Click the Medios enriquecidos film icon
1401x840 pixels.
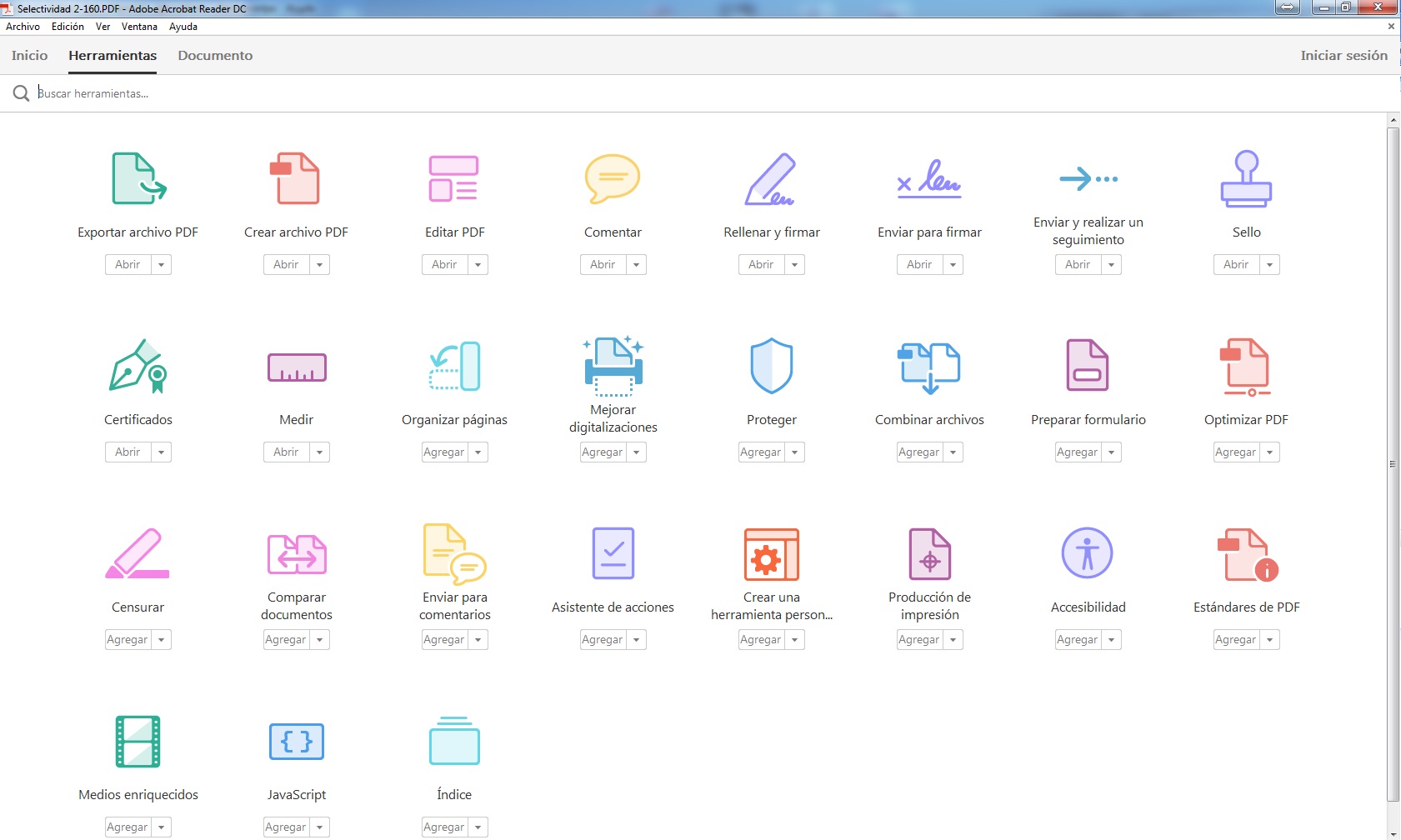[138, 741]
